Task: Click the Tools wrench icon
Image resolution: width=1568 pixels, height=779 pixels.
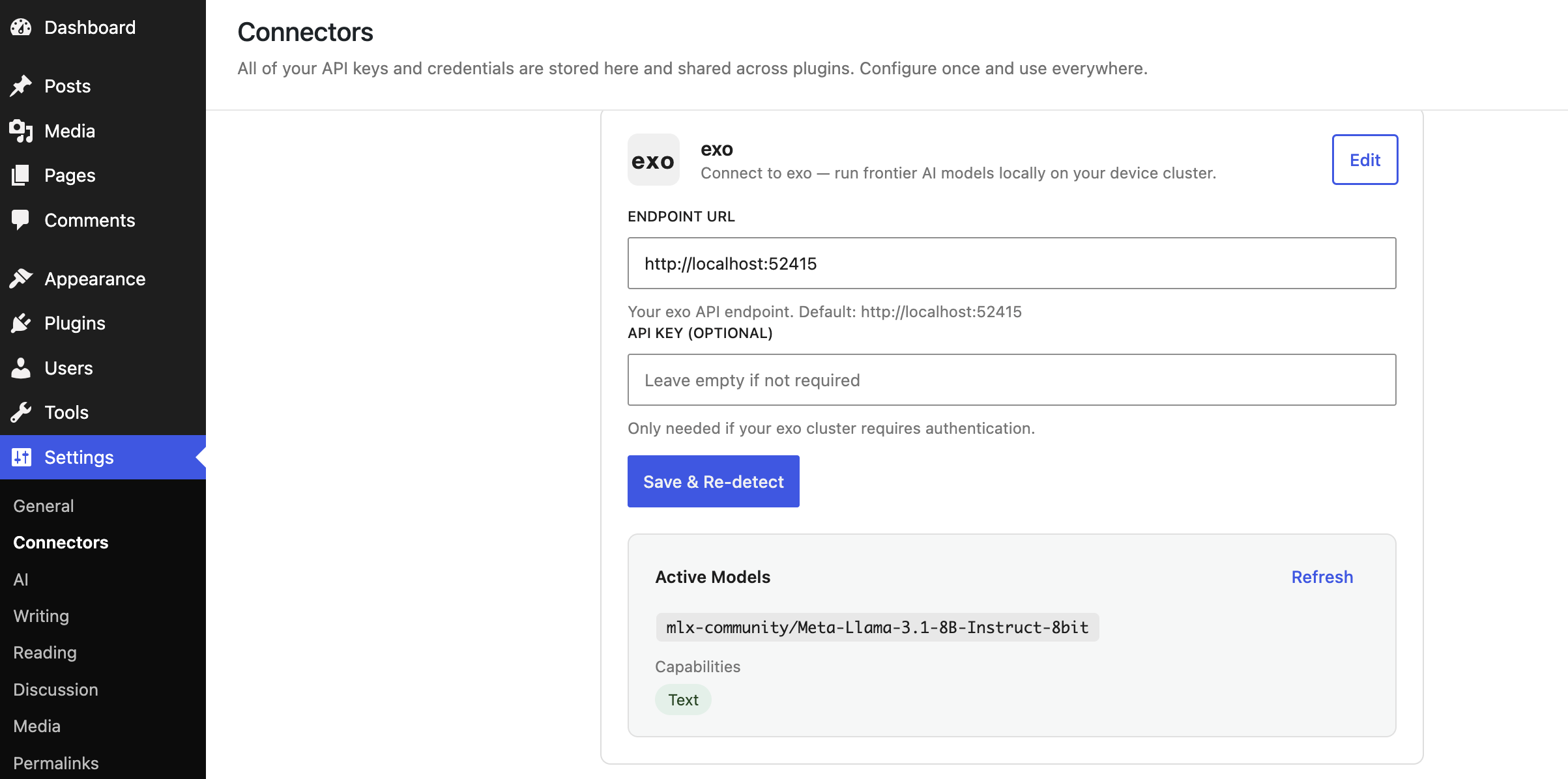Action: 21,412
